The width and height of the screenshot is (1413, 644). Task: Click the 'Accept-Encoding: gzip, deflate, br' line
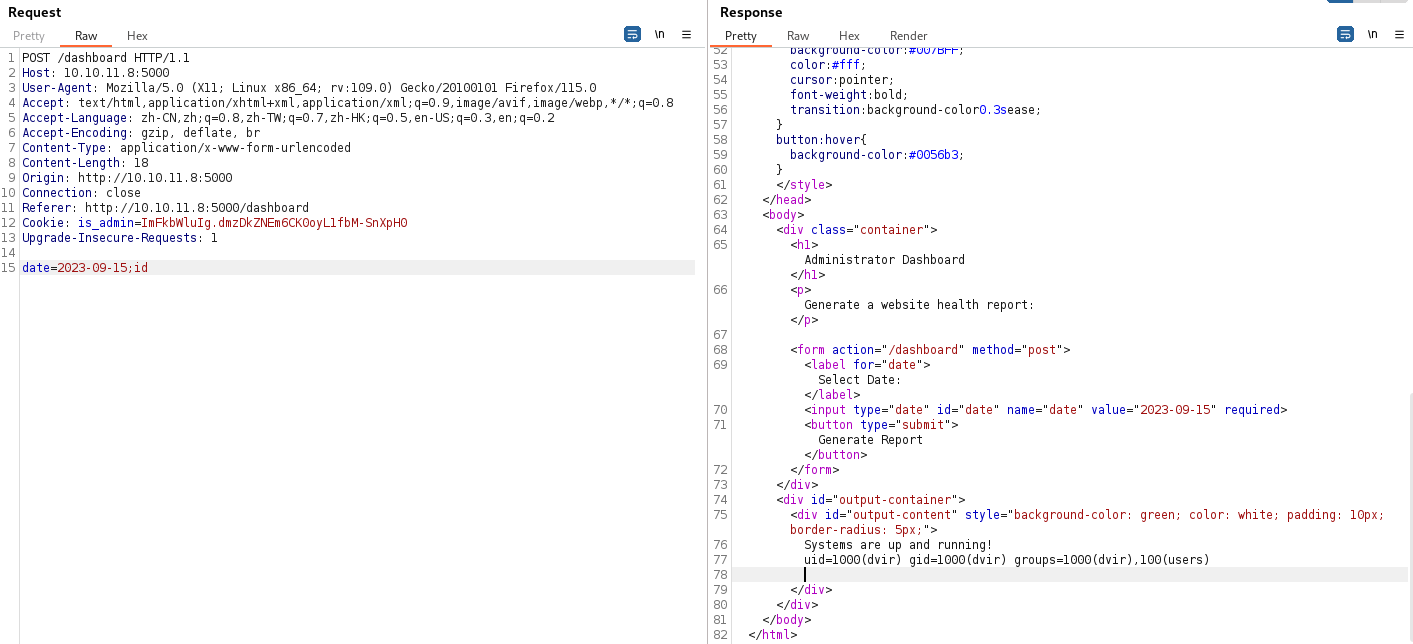(x=141, y=133)
